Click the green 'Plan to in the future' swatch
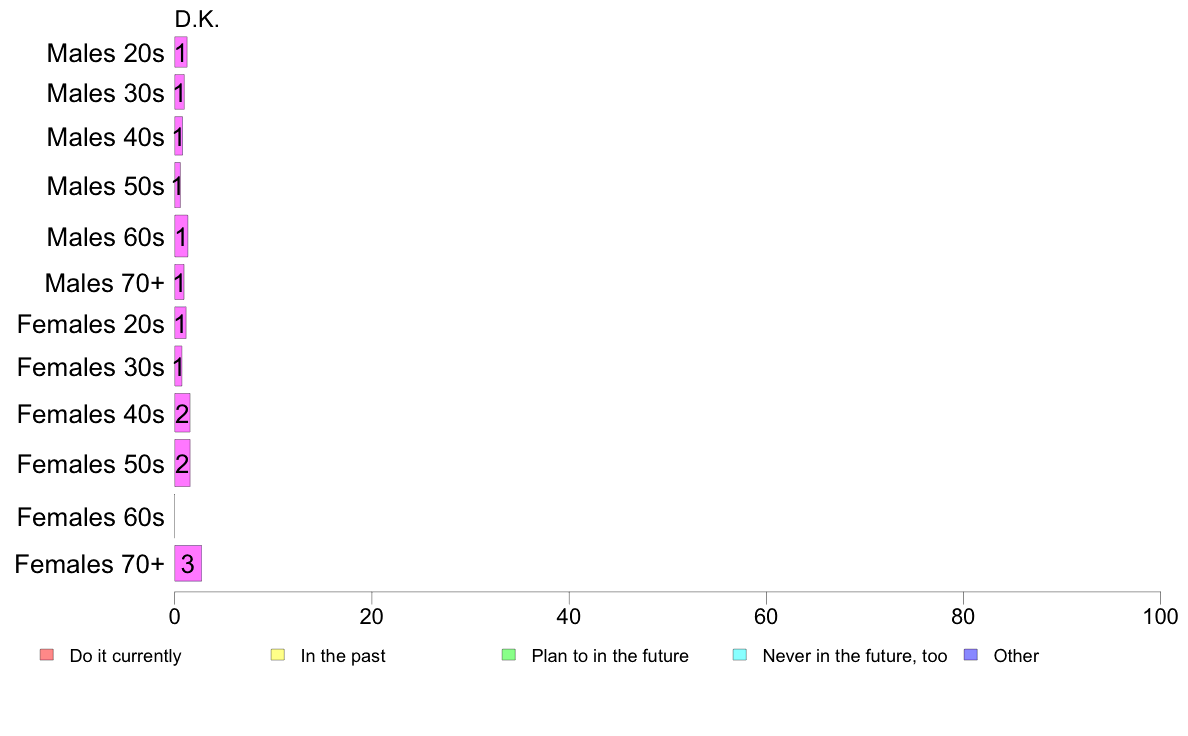The image size is (1188, 736). coord(509,655)
